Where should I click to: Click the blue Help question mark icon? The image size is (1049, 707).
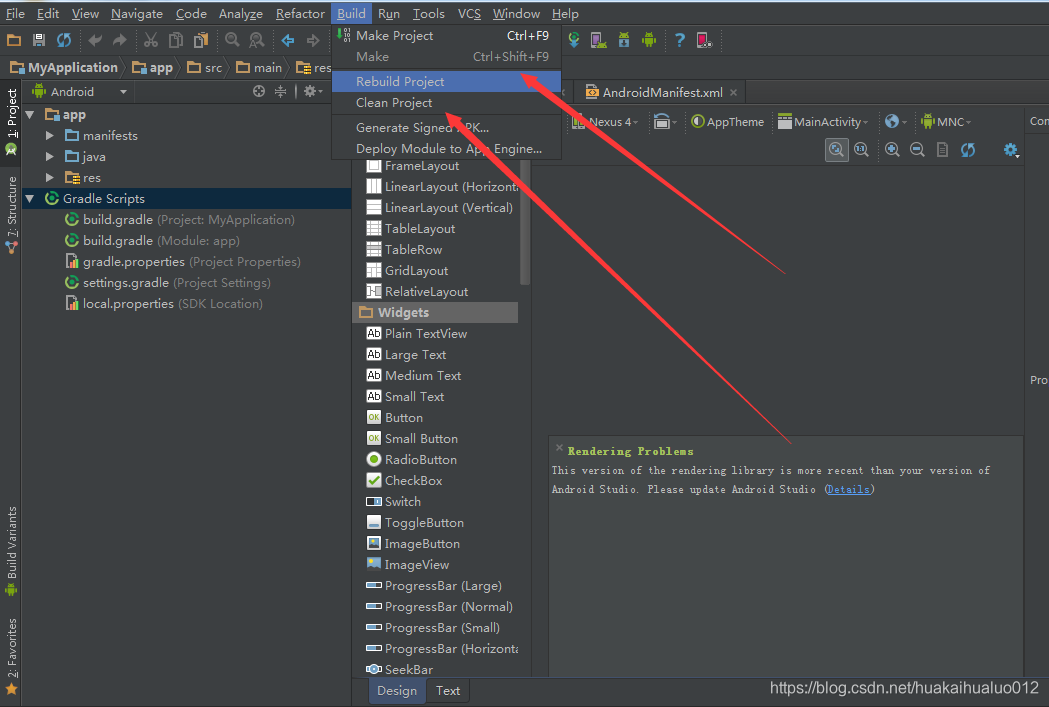pyautogui.click(x=680, y=40)
